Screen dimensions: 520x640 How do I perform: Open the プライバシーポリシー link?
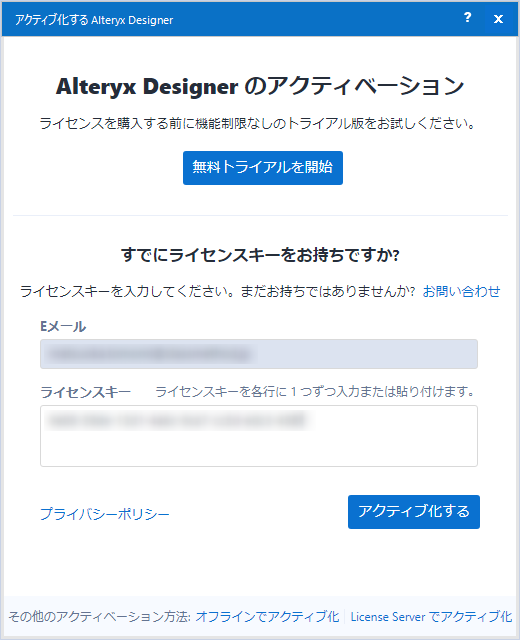pyautogui.click(x=104, y=513)
